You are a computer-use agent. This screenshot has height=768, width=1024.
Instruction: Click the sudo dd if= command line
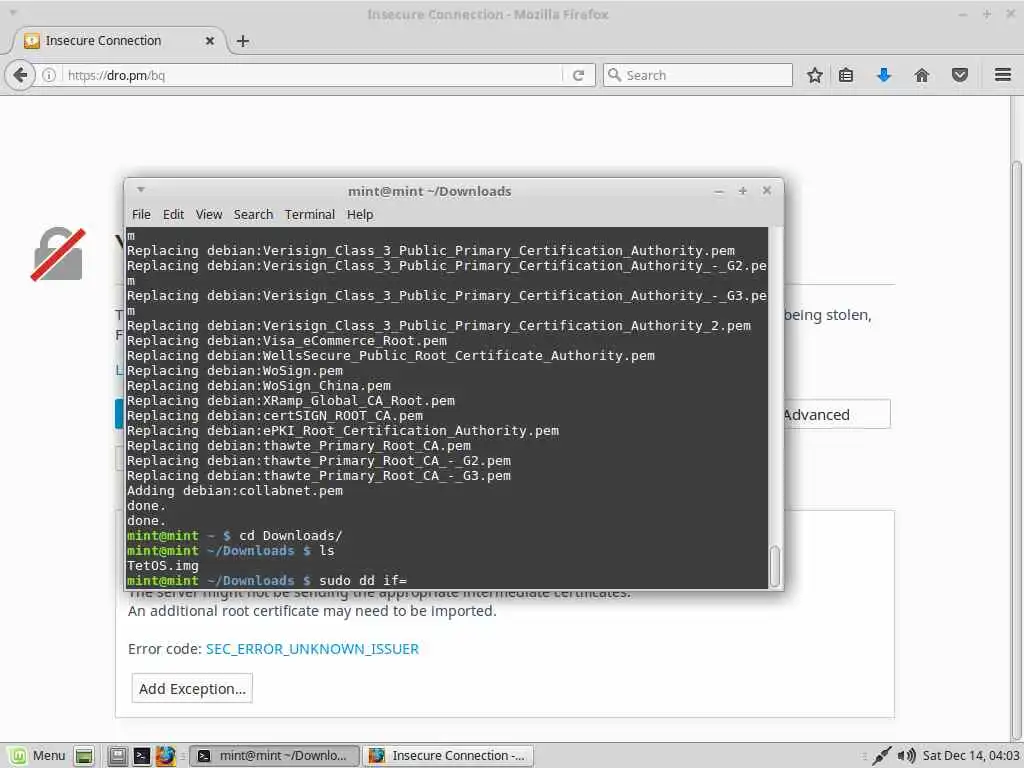pyautogui.click(x=363, y=581)
